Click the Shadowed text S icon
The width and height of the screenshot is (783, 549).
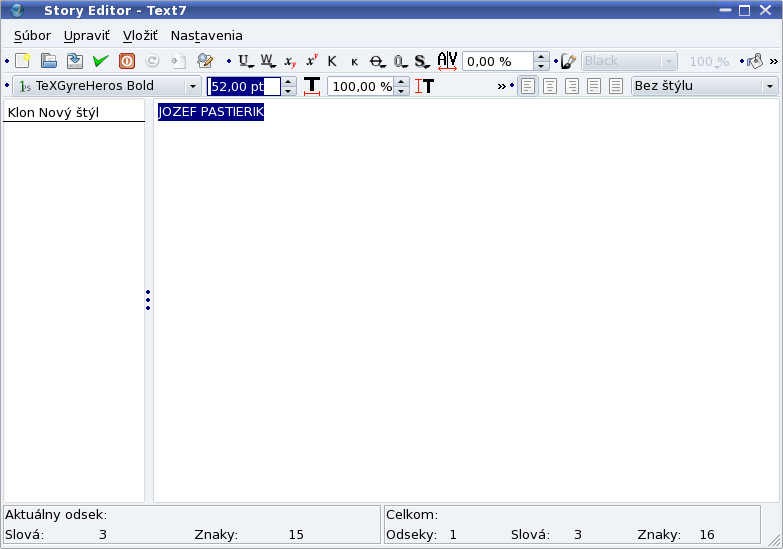(x=421, y=61)
